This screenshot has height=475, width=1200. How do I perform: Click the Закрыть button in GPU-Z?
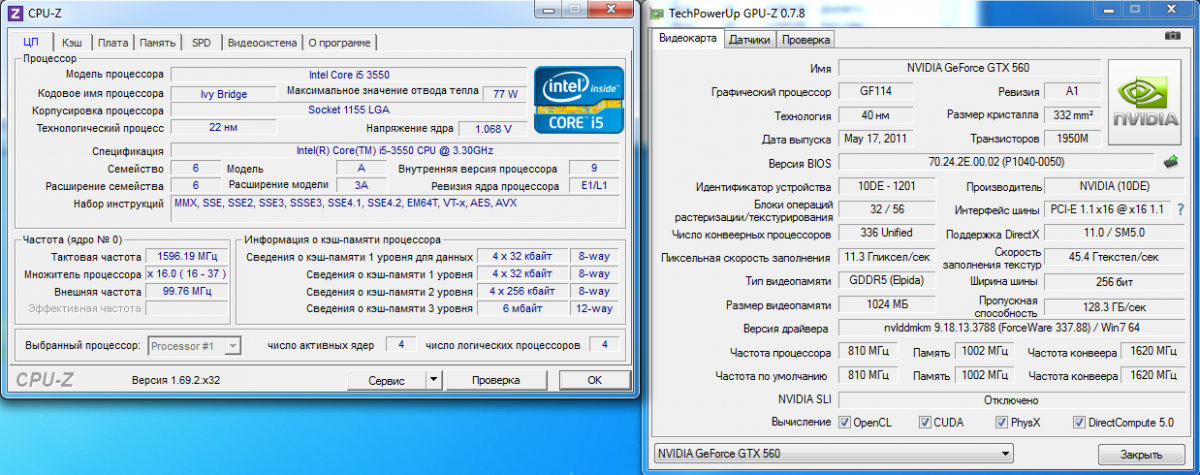click(x=1140, y=454)
